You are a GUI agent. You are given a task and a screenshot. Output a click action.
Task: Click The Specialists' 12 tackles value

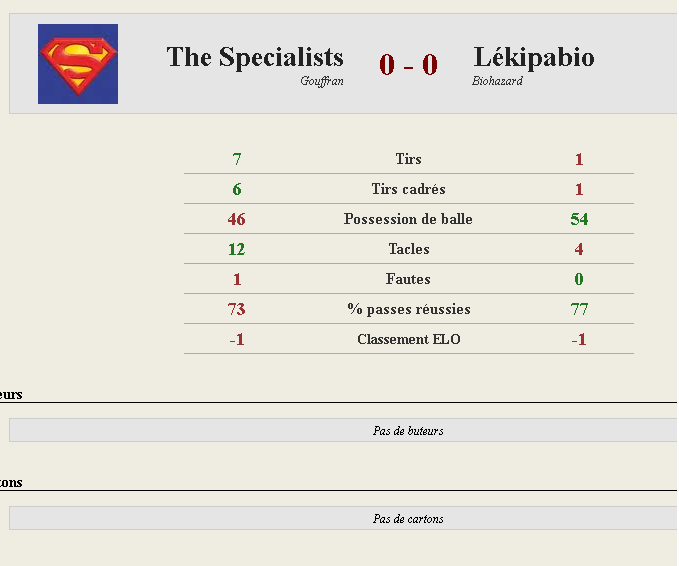tap(236, 249)
